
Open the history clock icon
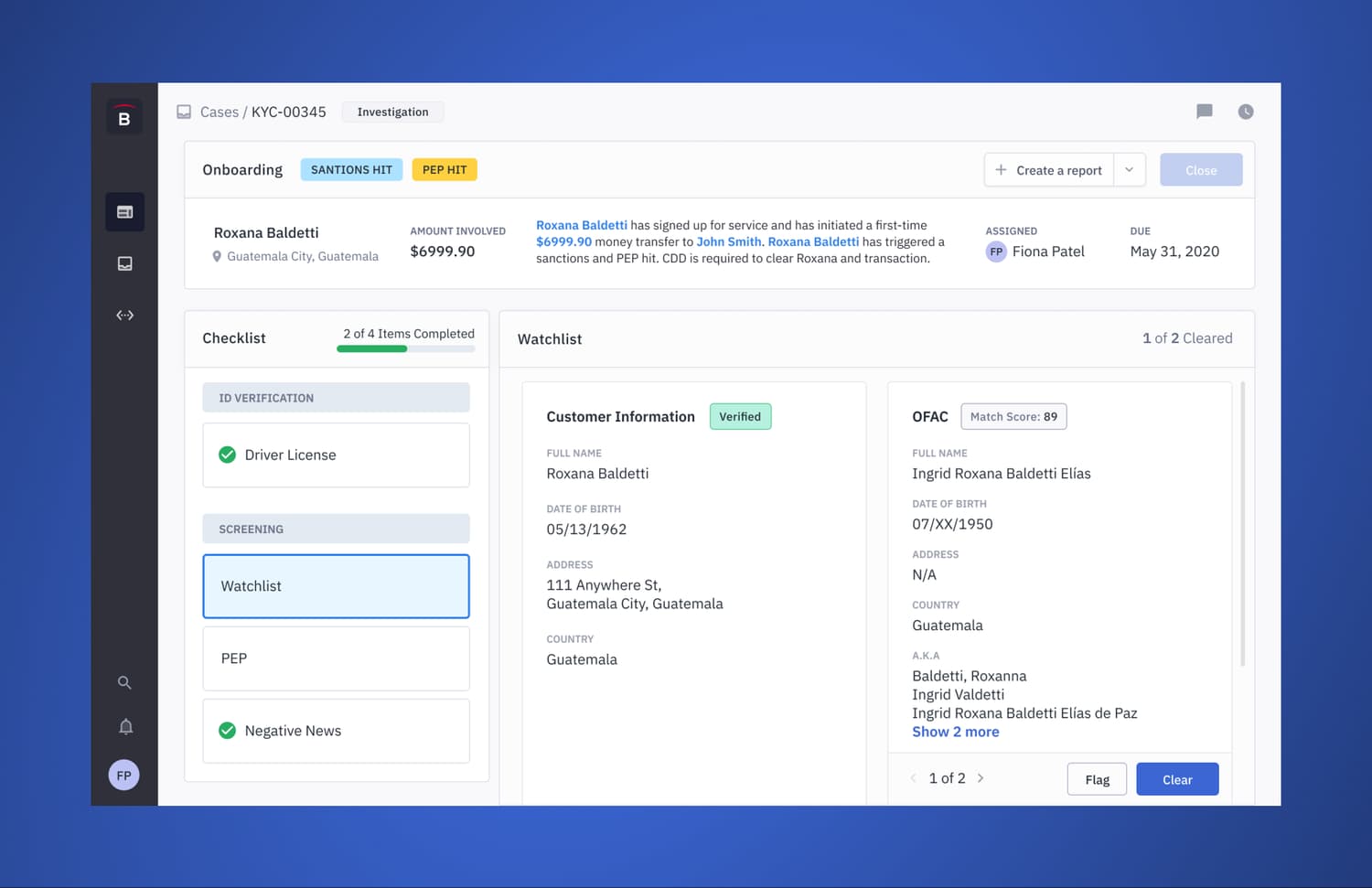[1246, 112]
